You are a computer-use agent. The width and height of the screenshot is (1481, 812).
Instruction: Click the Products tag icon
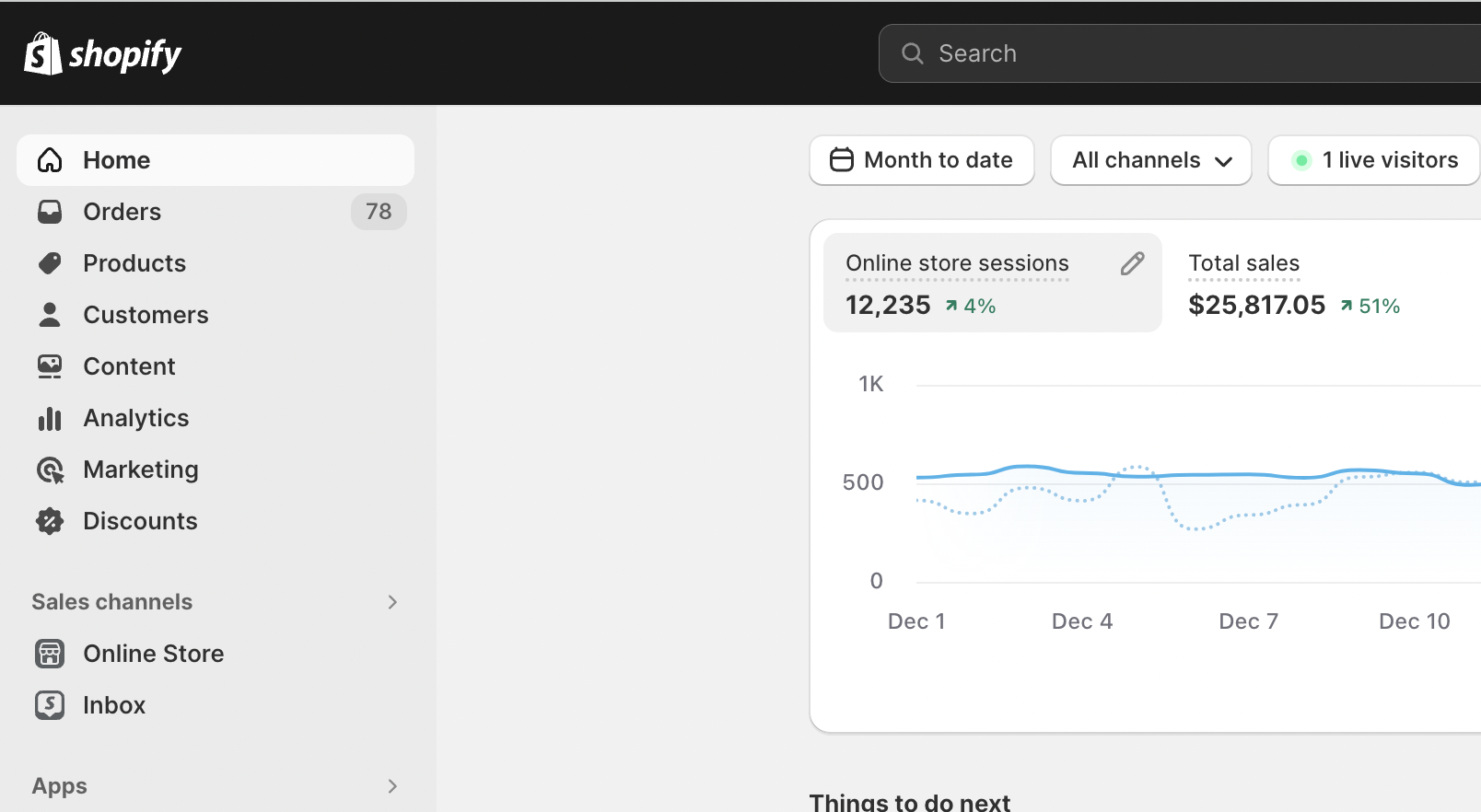click(x=50, y=263)
